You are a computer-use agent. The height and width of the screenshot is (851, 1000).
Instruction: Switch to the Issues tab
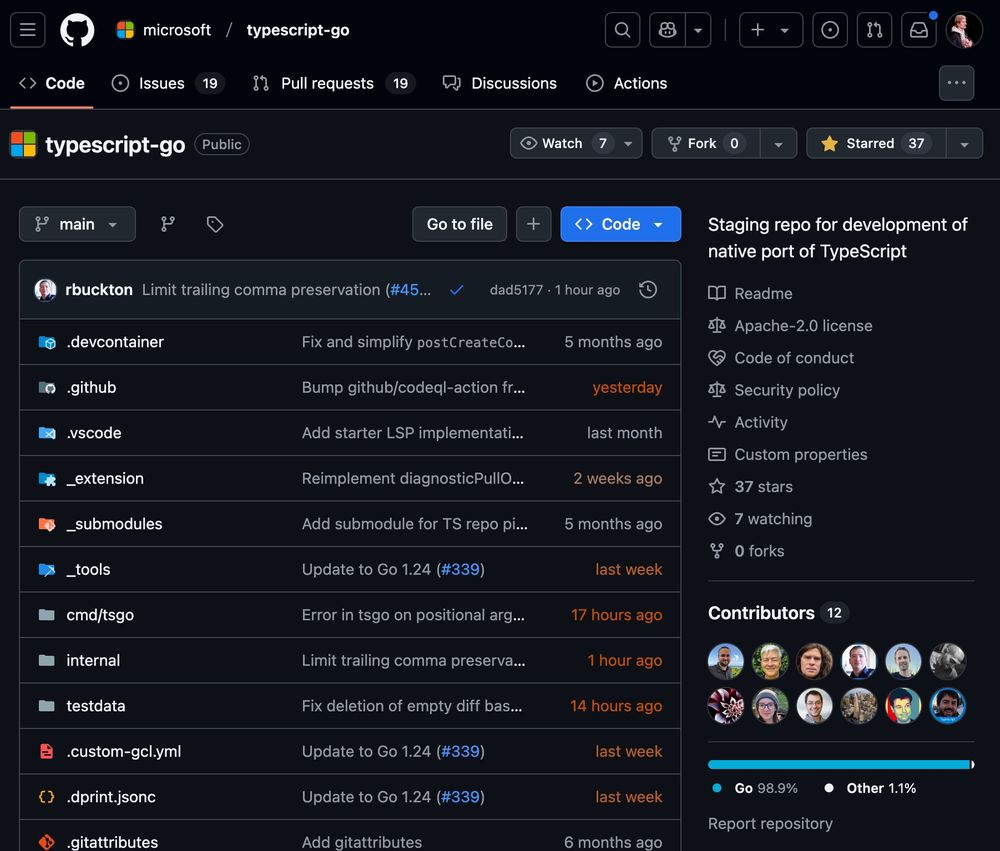167,84
